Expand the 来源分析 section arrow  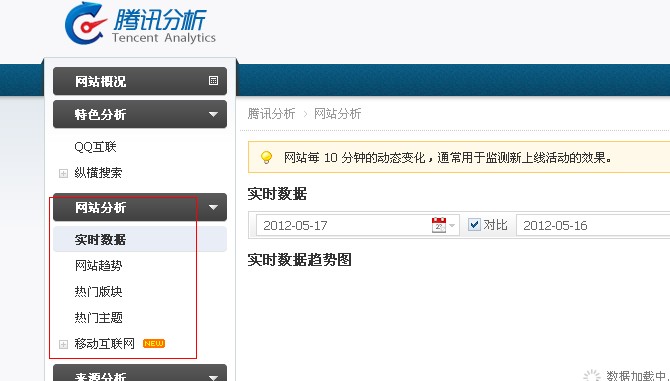coord(213,377)
